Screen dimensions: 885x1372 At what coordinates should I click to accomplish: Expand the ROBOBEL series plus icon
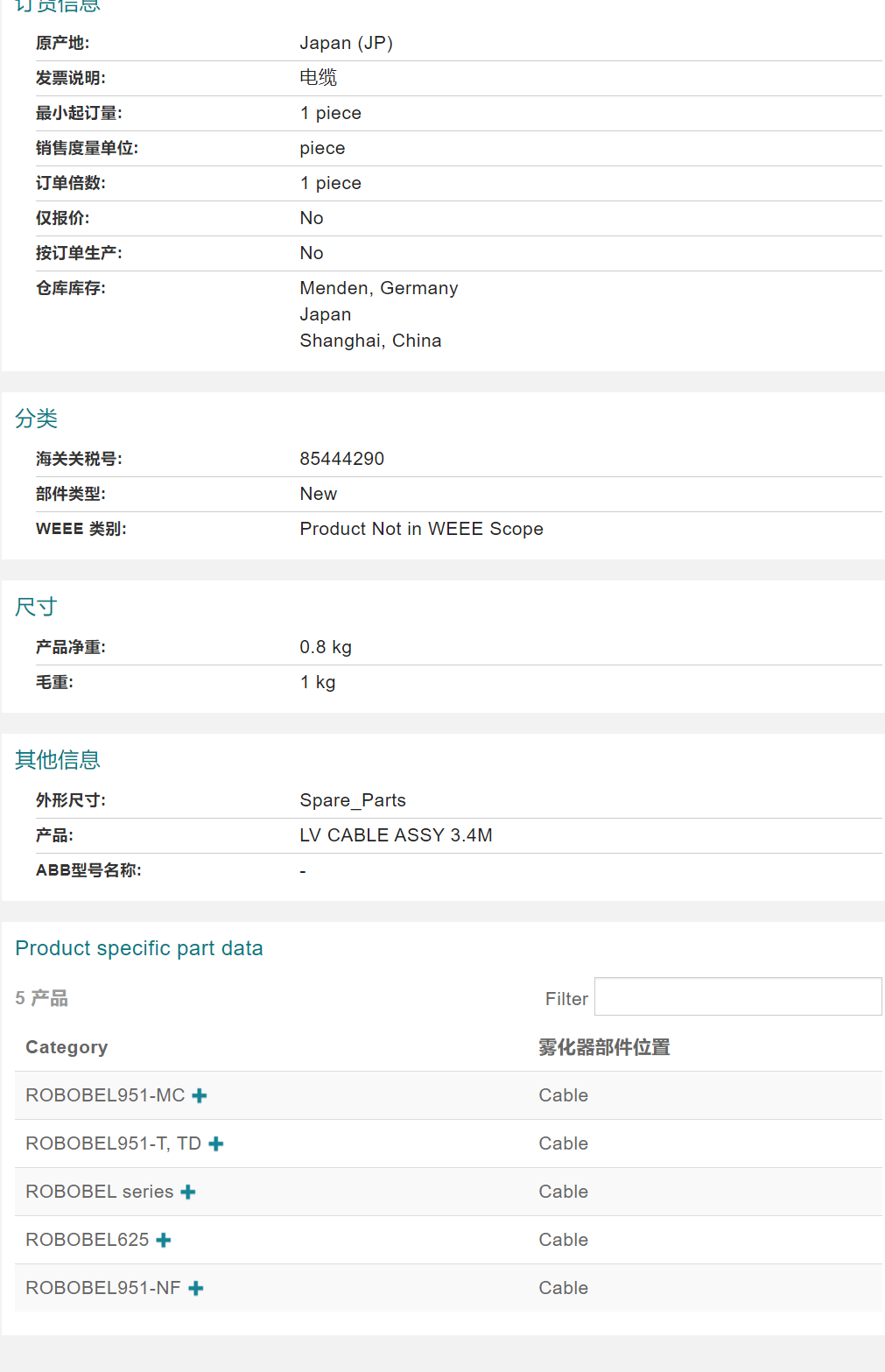188,1192
